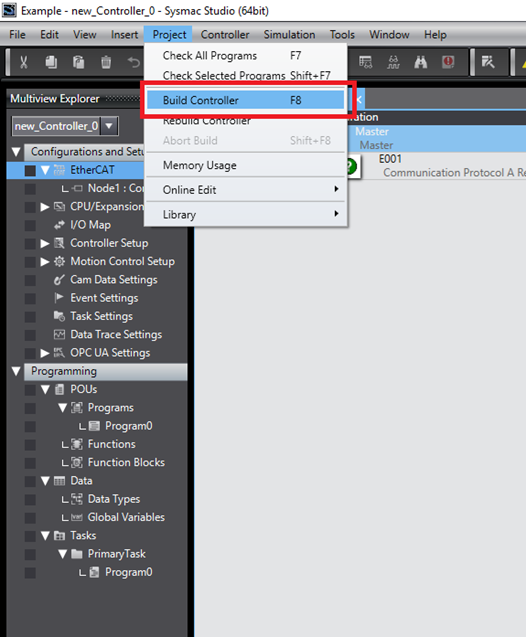Toggle the square marker beside Global Variables
Image resolution: width=526 pixels, height=637 pixels.
click(x=30, y=518)
